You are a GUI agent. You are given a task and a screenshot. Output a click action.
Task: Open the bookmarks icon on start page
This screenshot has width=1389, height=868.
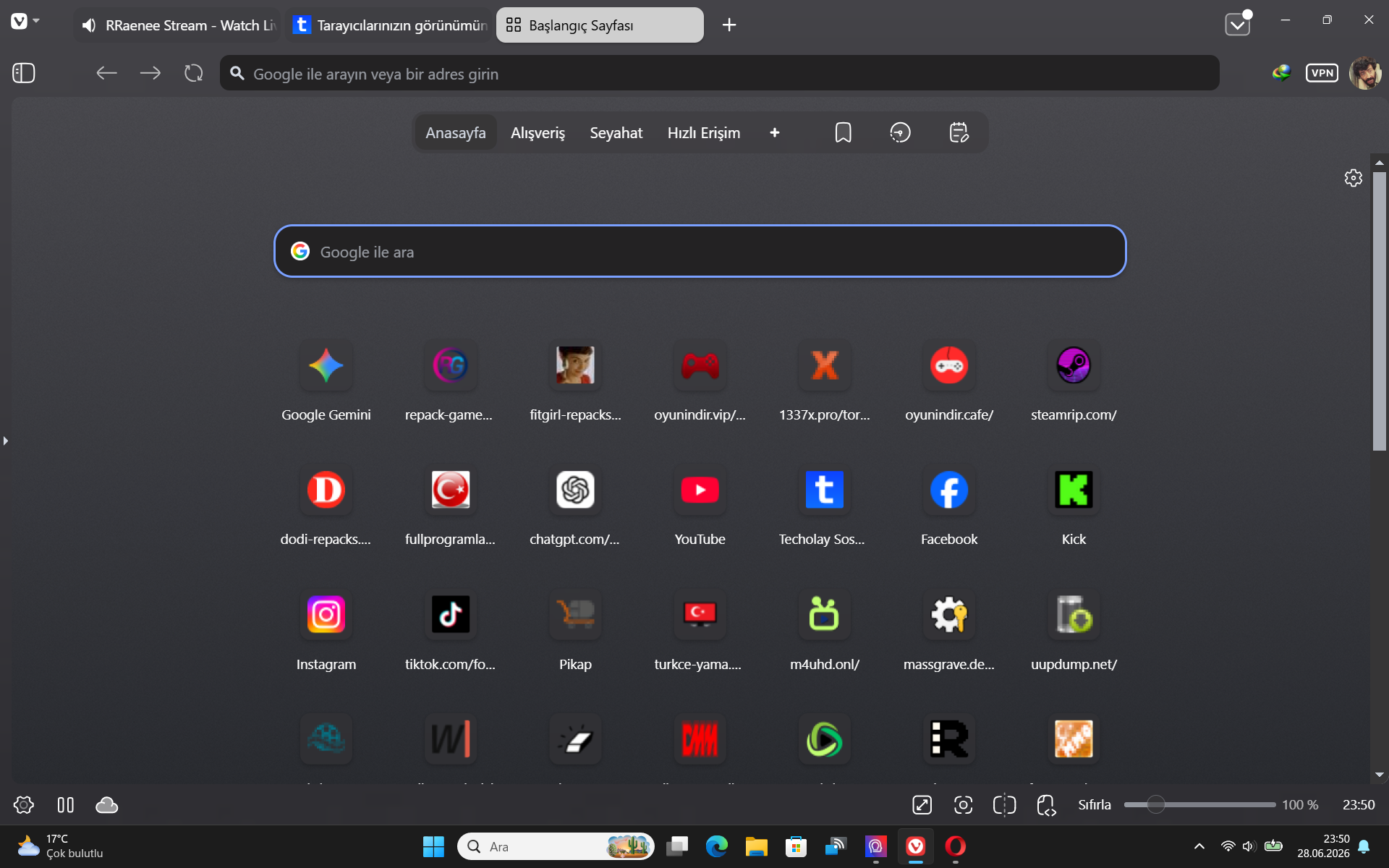pyautogui.click(x=844, y=133)
